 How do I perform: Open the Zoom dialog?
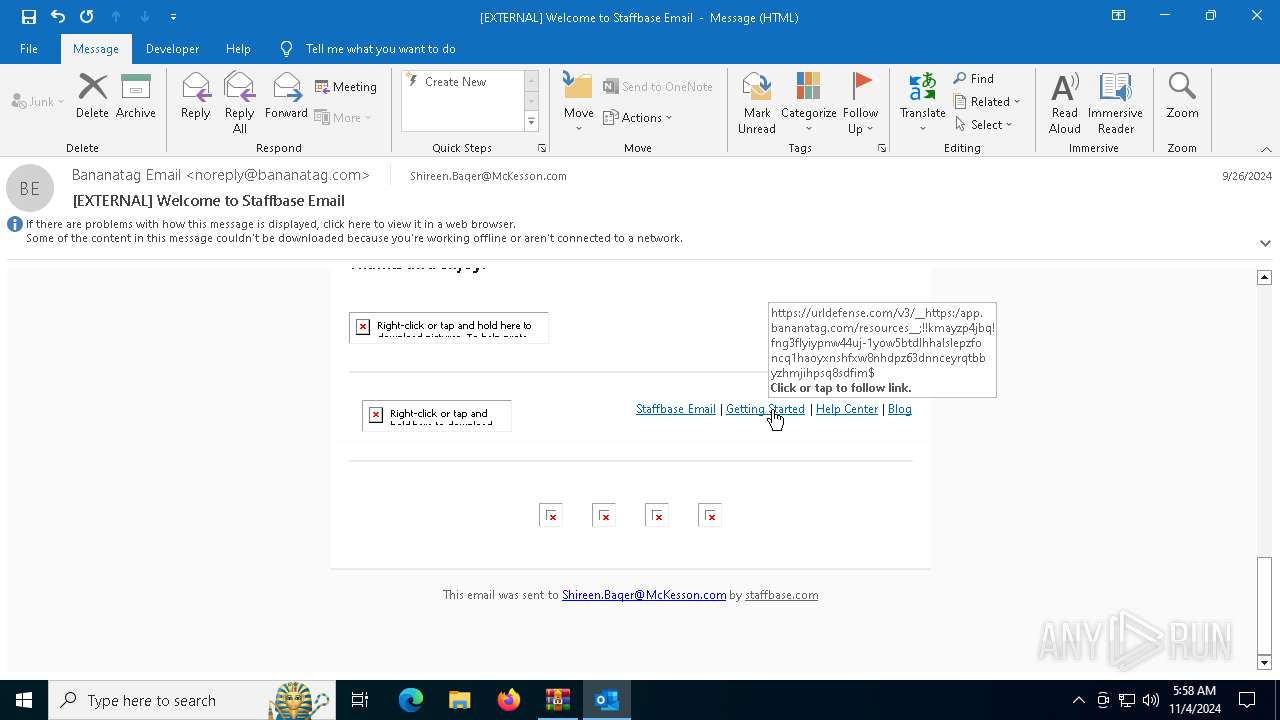1182,97
